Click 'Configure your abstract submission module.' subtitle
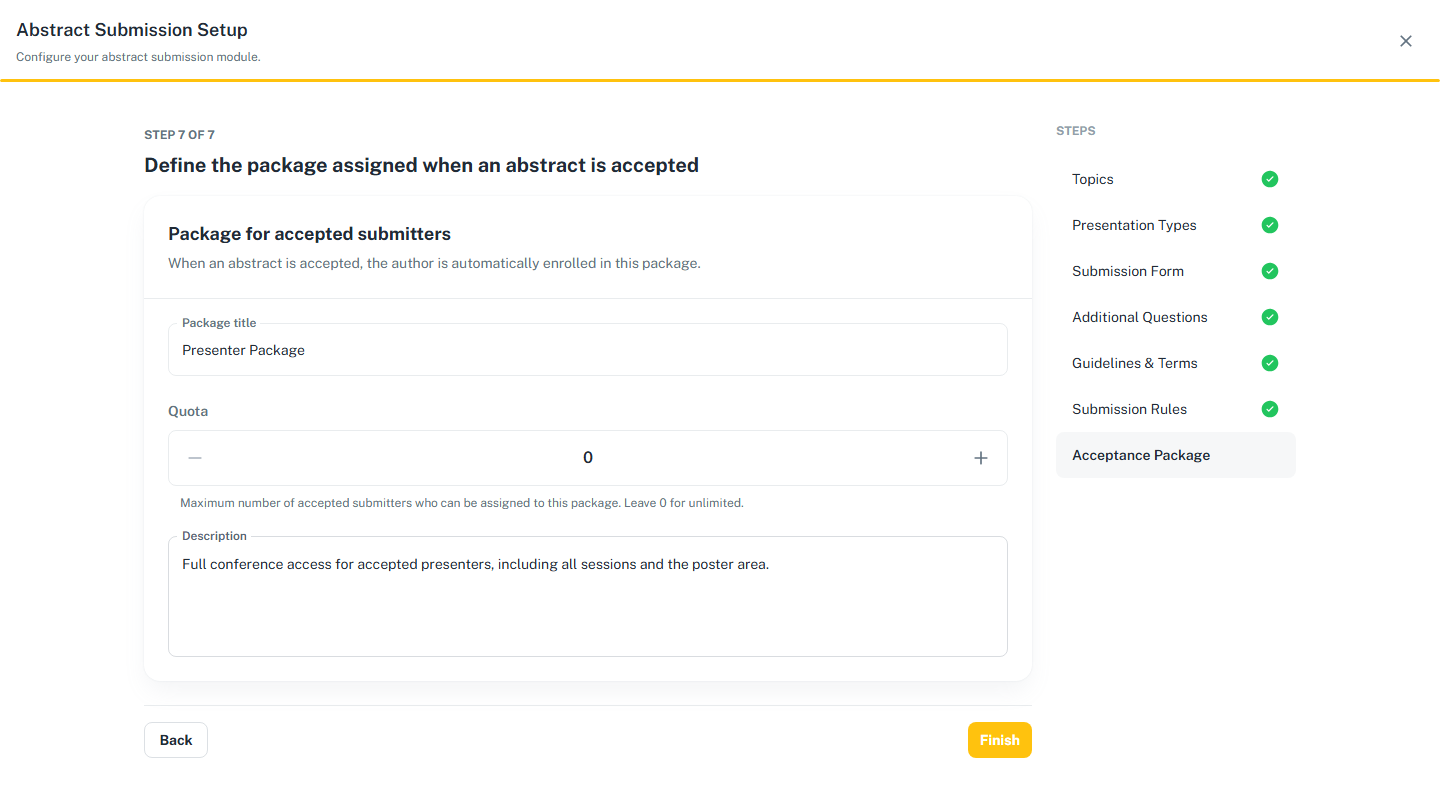Image resolution: width=1440 pixels, height=799 pixels. pyautogui.click(x=138, y=57)
